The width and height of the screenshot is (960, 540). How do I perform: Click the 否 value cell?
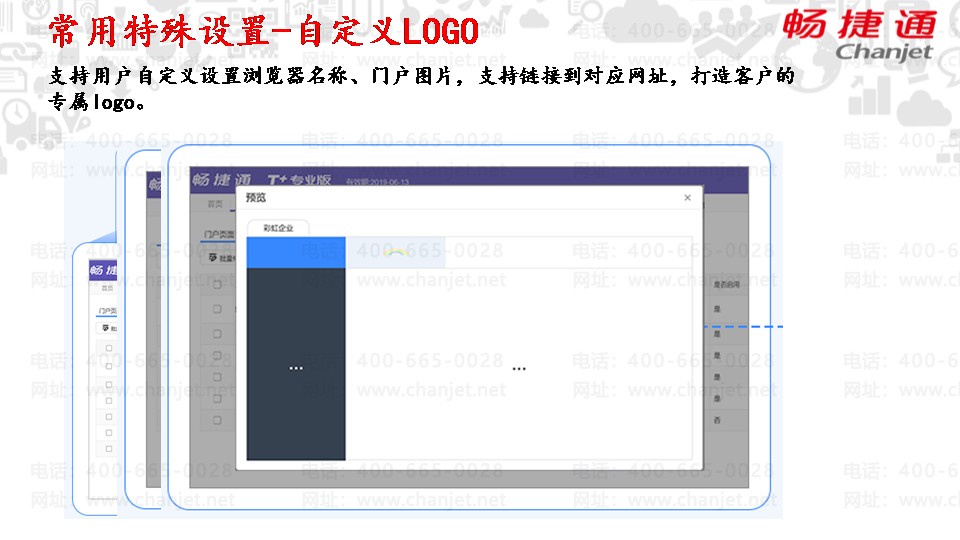click(717, 420)
